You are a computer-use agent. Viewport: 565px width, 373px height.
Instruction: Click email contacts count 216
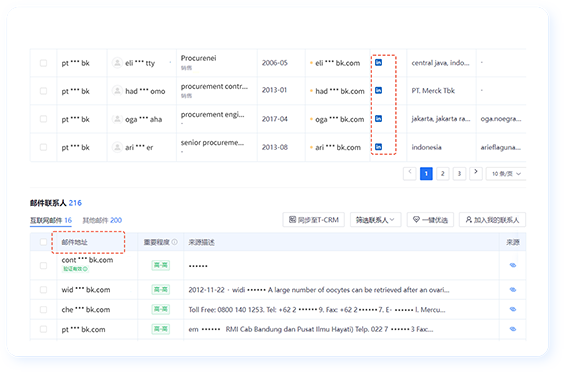[x=75, y=203]
